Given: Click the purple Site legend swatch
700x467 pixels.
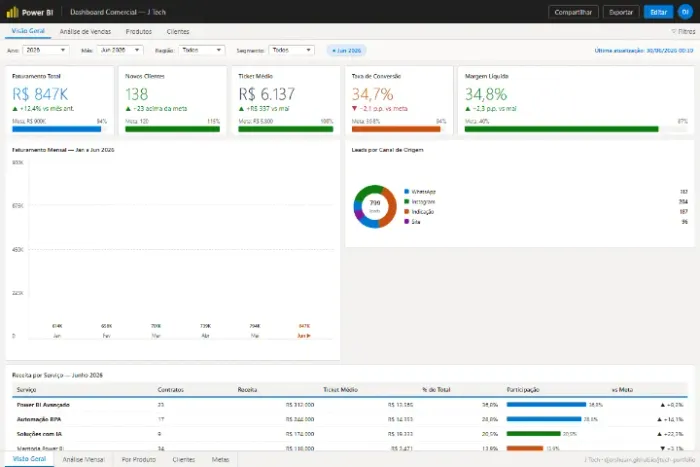Looking at the screenshot, I should coord(407,221).
